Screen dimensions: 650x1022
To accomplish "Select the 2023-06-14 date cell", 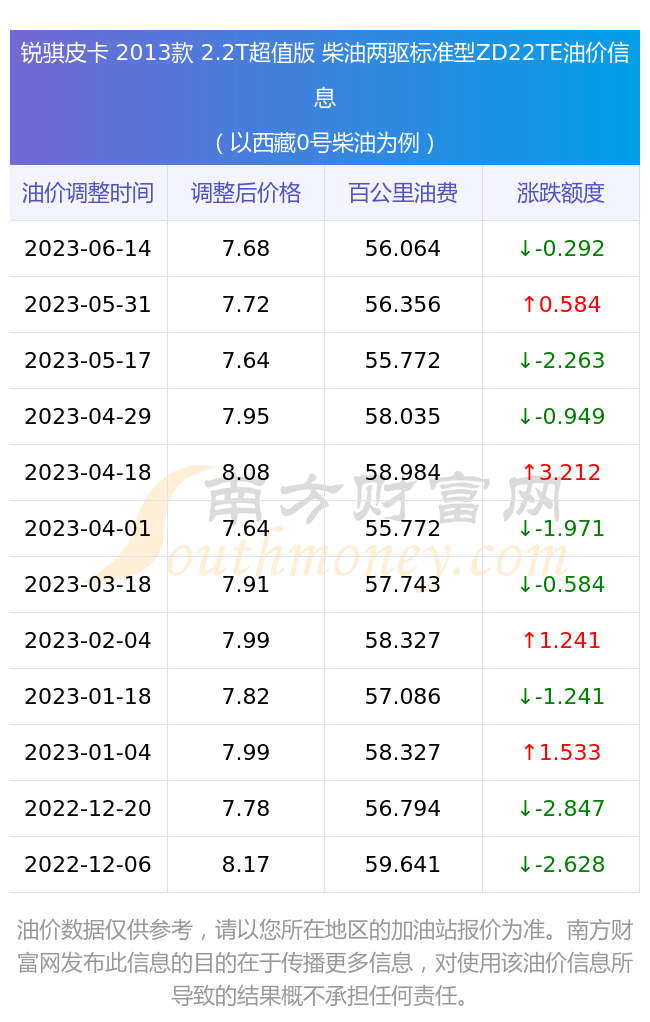I will [x=88, y=248].
